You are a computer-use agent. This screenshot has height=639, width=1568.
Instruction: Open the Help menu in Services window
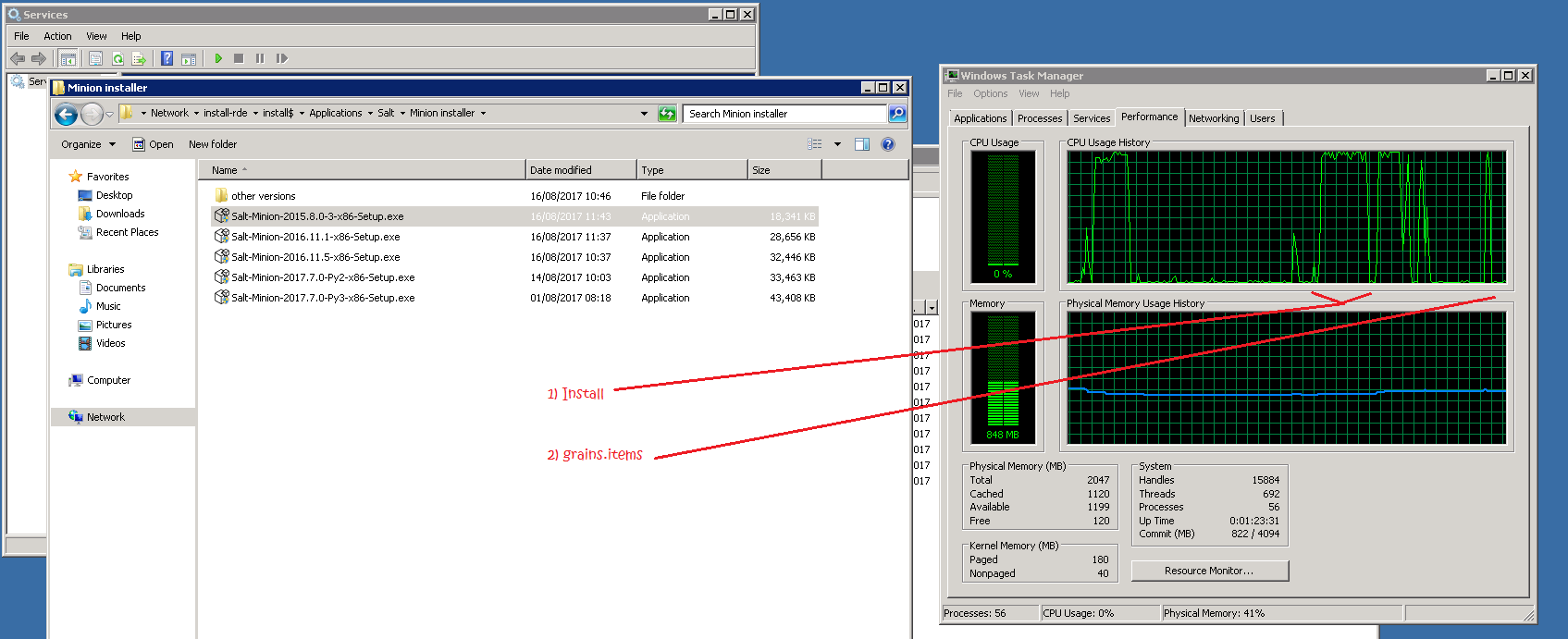point(131,36)
